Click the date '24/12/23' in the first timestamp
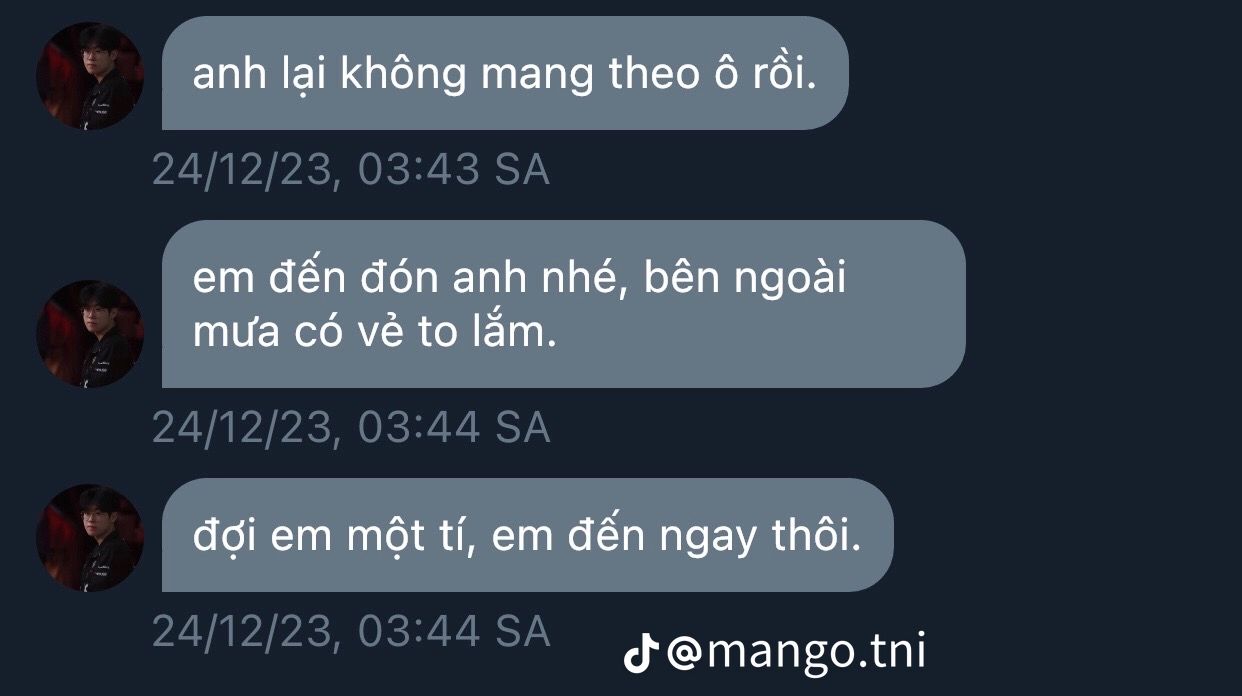1242x696 pixels. click(x=241, y=171)
